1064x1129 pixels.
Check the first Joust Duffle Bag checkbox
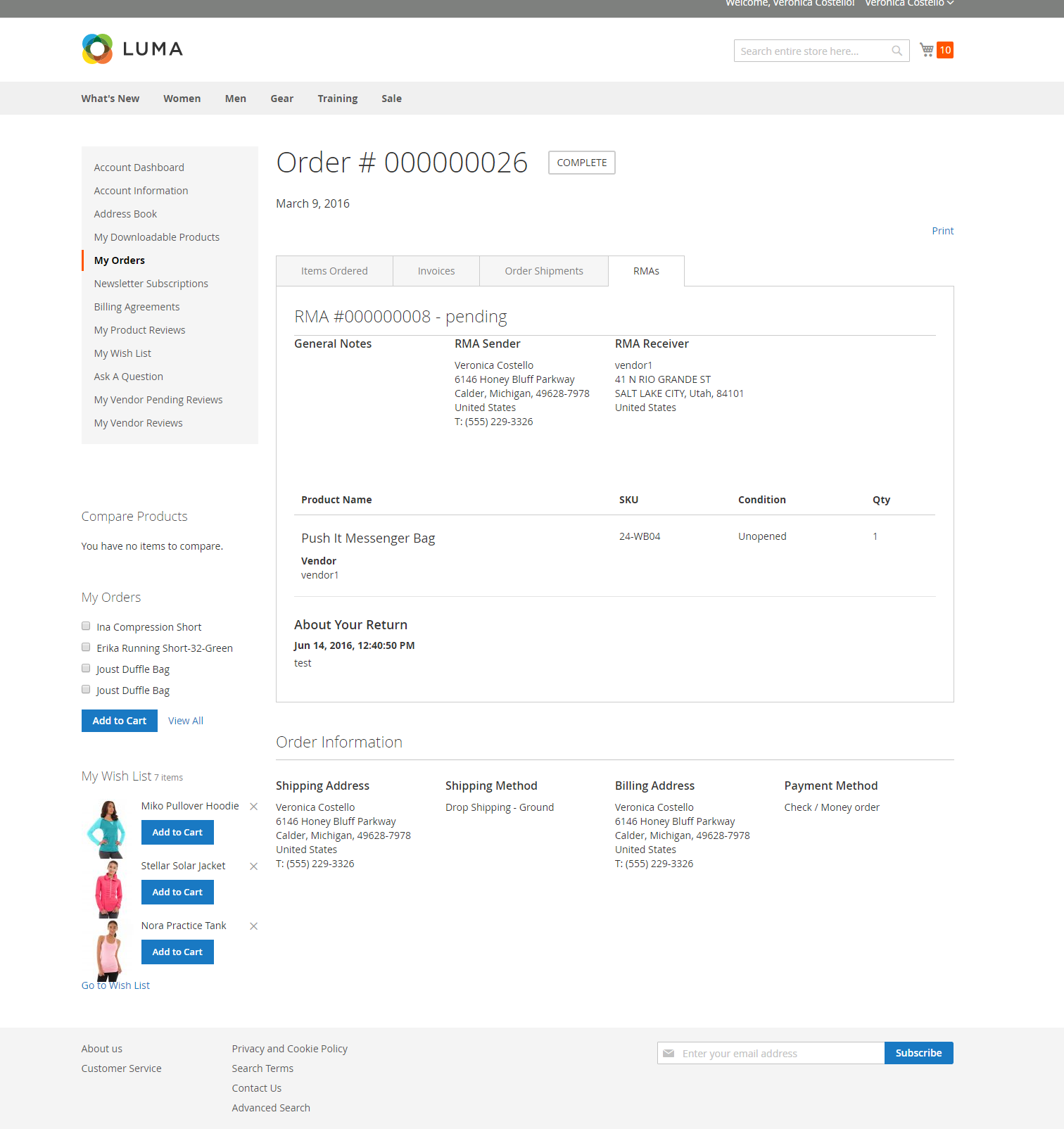click(86, 668)
